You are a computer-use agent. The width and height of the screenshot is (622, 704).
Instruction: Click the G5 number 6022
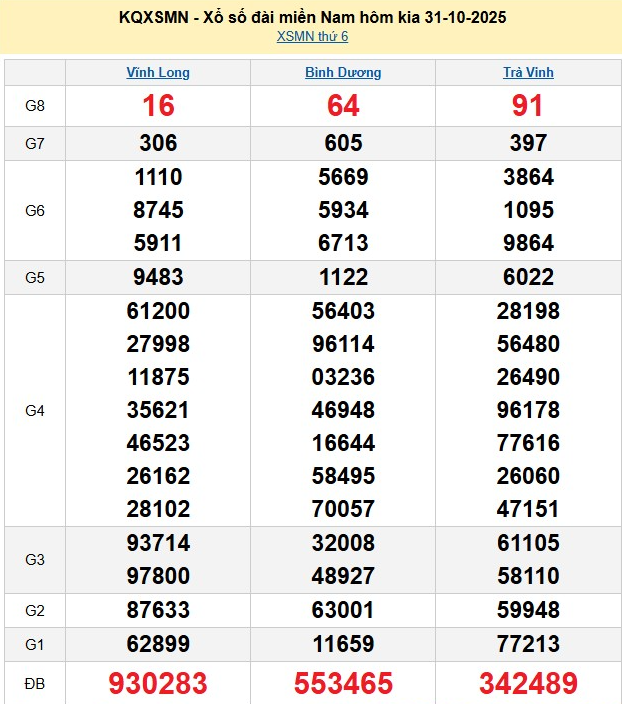point(528,277)
